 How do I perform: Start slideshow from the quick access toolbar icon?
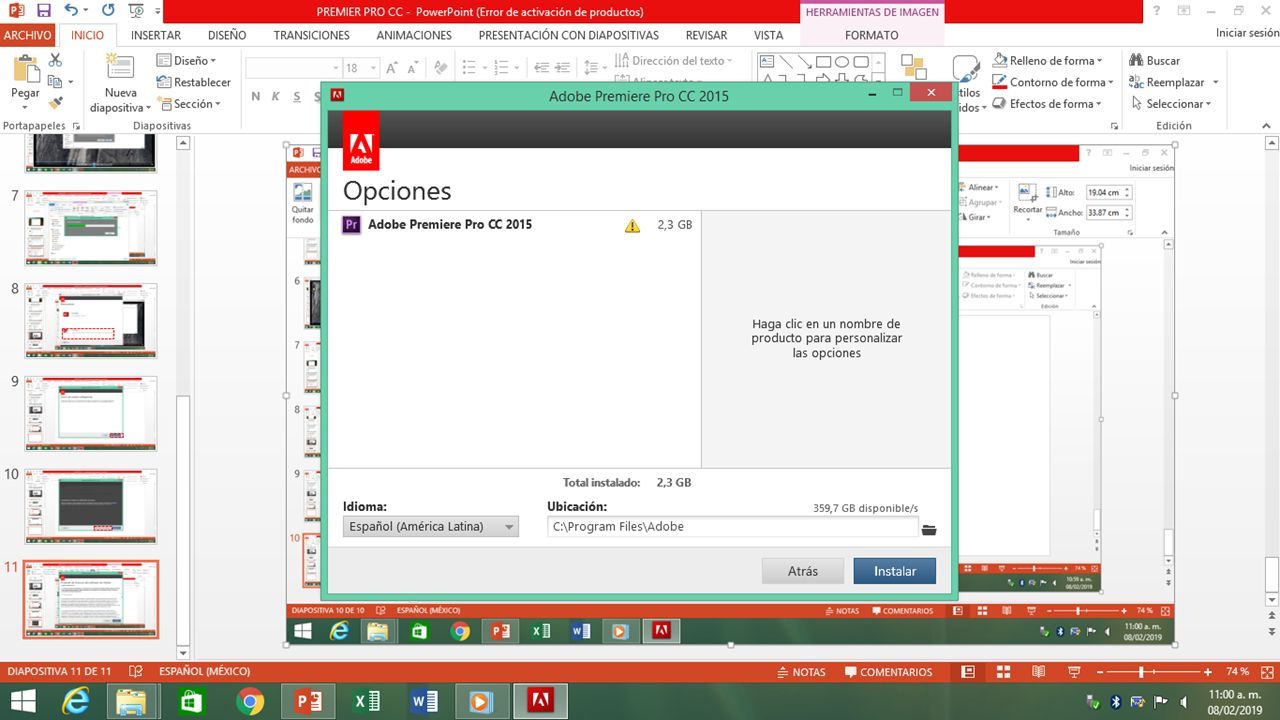pyautogui.click(x=137, y=11)
